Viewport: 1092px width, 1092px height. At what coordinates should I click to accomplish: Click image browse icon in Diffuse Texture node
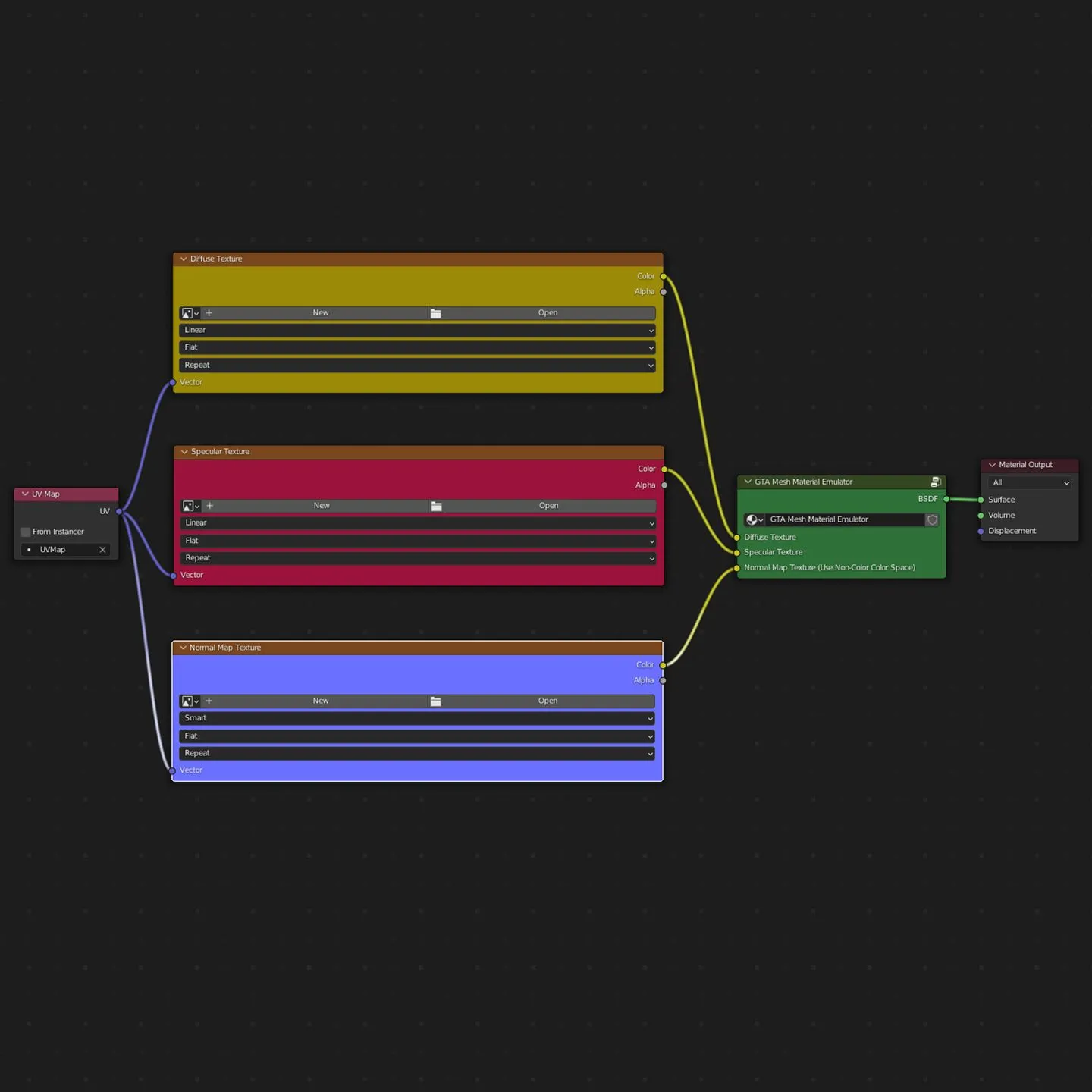click(x=189, y=313)
